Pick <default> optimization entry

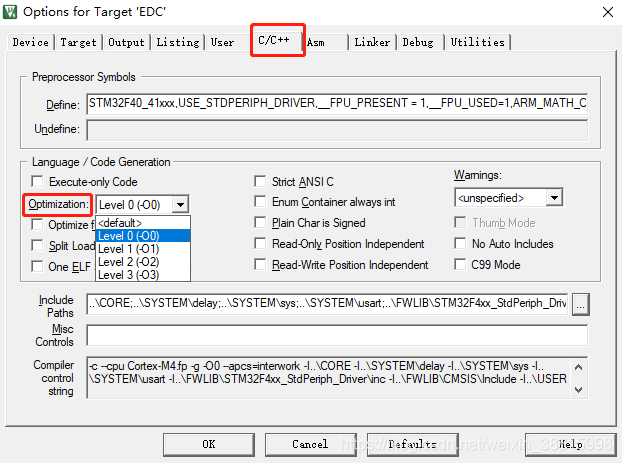(120, 223)
